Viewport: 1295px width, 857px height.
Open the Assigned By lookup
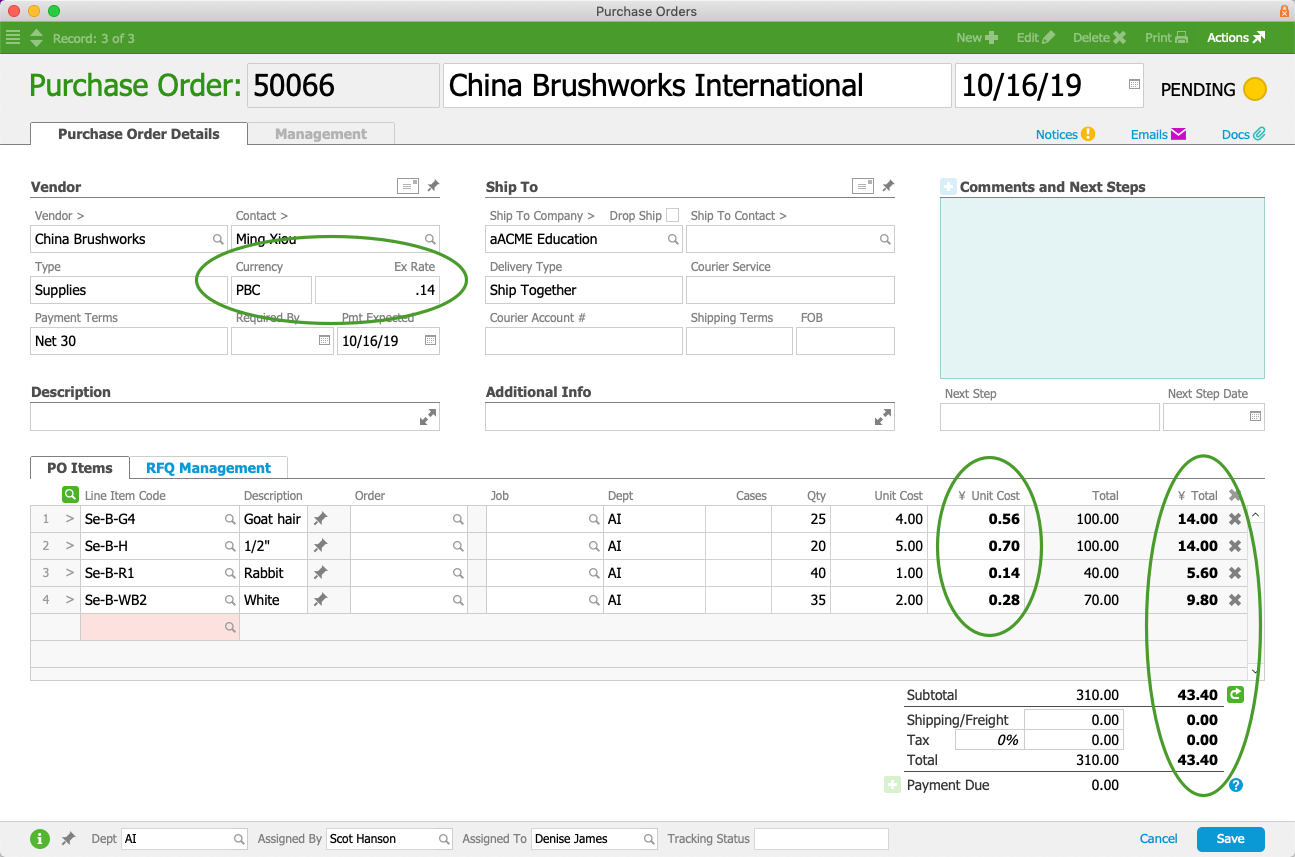pos(443,839)
